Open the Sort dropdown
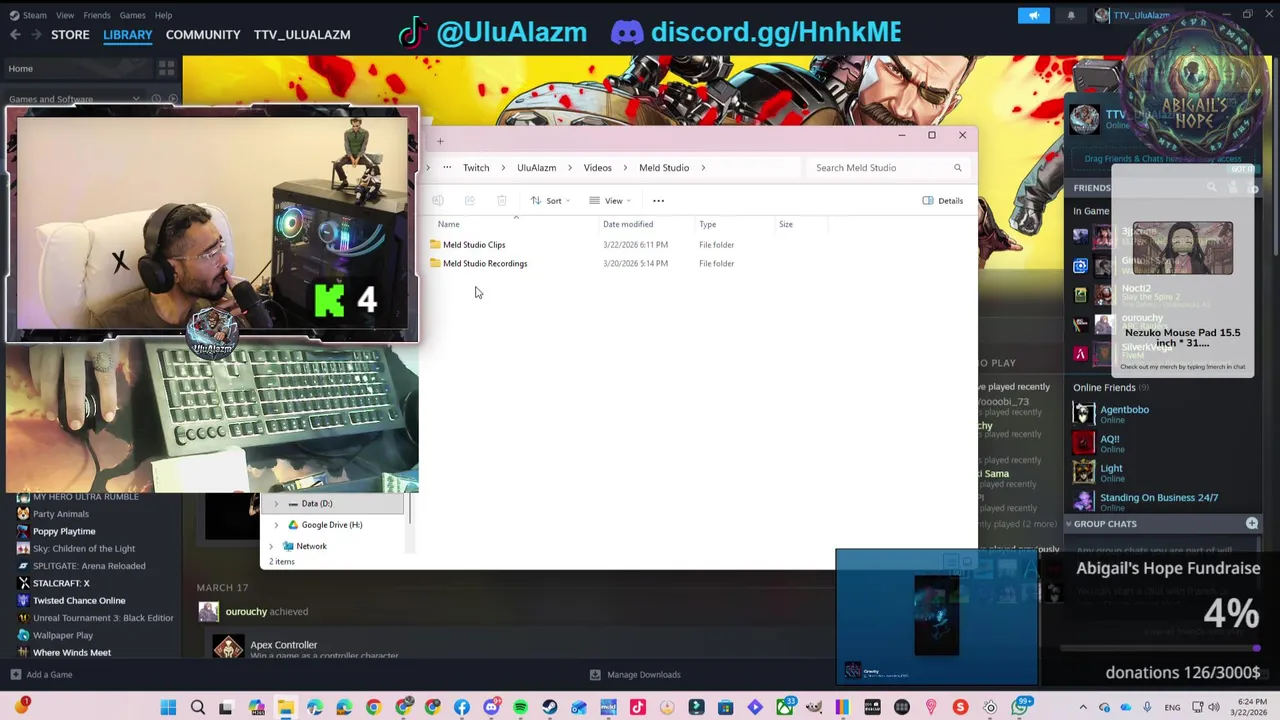1280x720 pixels. [x=550, y=201]
